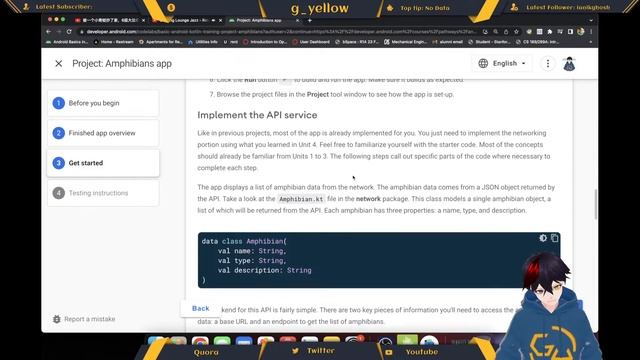Select step 3 Get started
The width and height of the screenshot is (640, 360).
[x=103, y=163]
